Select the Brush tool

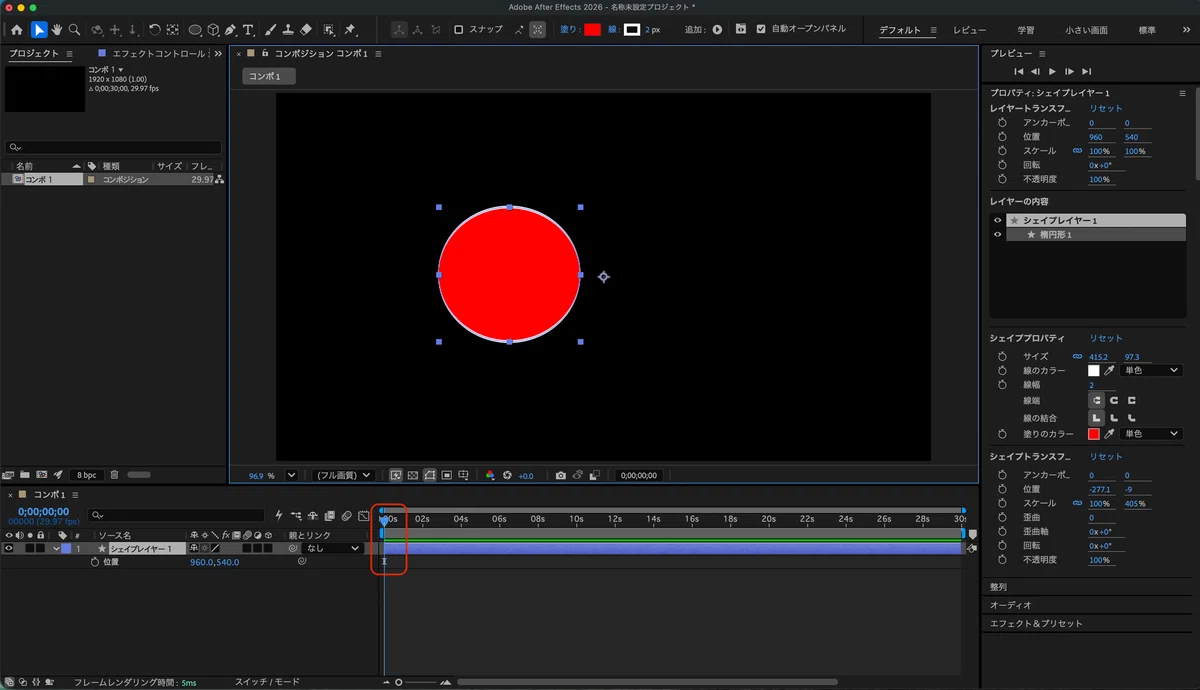[270, 30]
